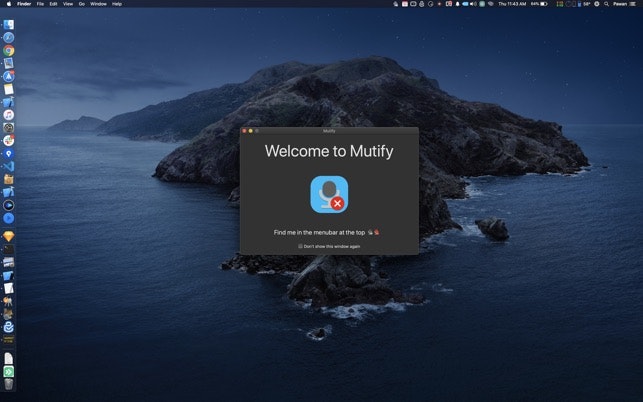The width and height of the screenshot is (643, 402).
Task: Launch Safari from the dock
Action: [9, 37]
